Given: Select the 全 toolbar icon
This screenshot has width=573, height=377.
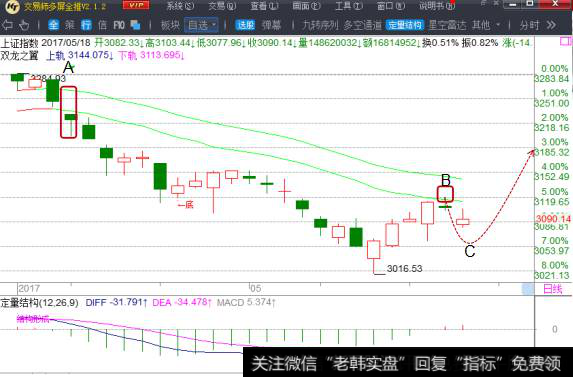Looking at the screenshot, I should (x=53, y=25).
